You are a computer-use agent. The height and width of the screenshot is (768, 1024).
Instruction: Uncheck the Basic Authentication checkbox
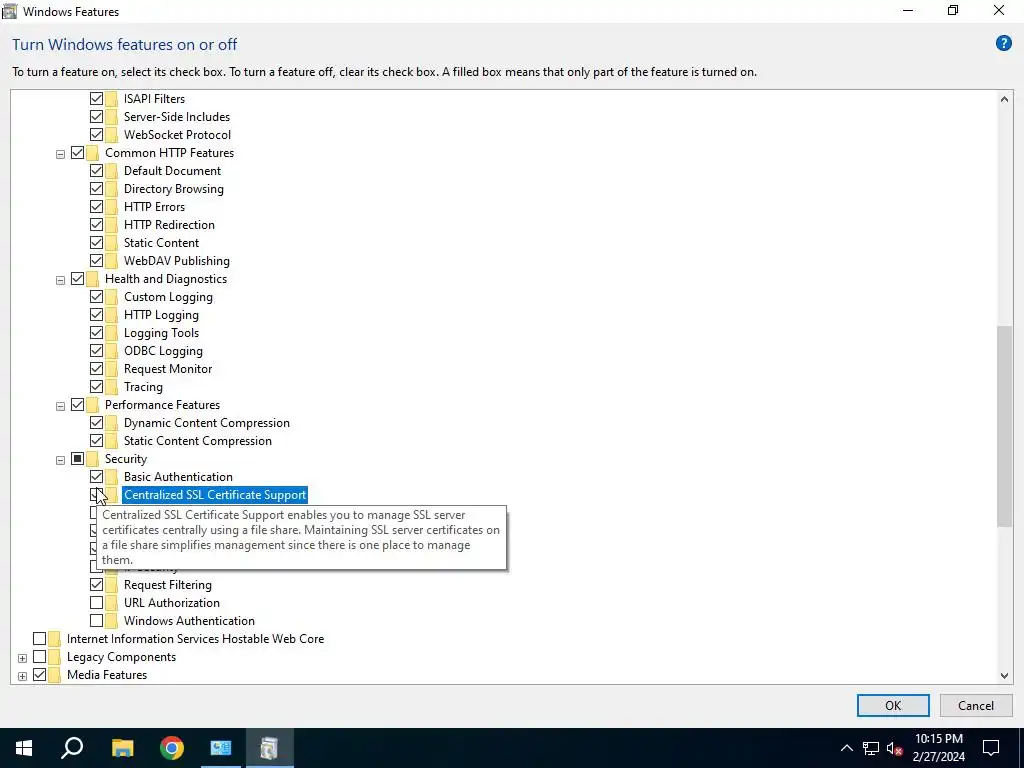96,477
